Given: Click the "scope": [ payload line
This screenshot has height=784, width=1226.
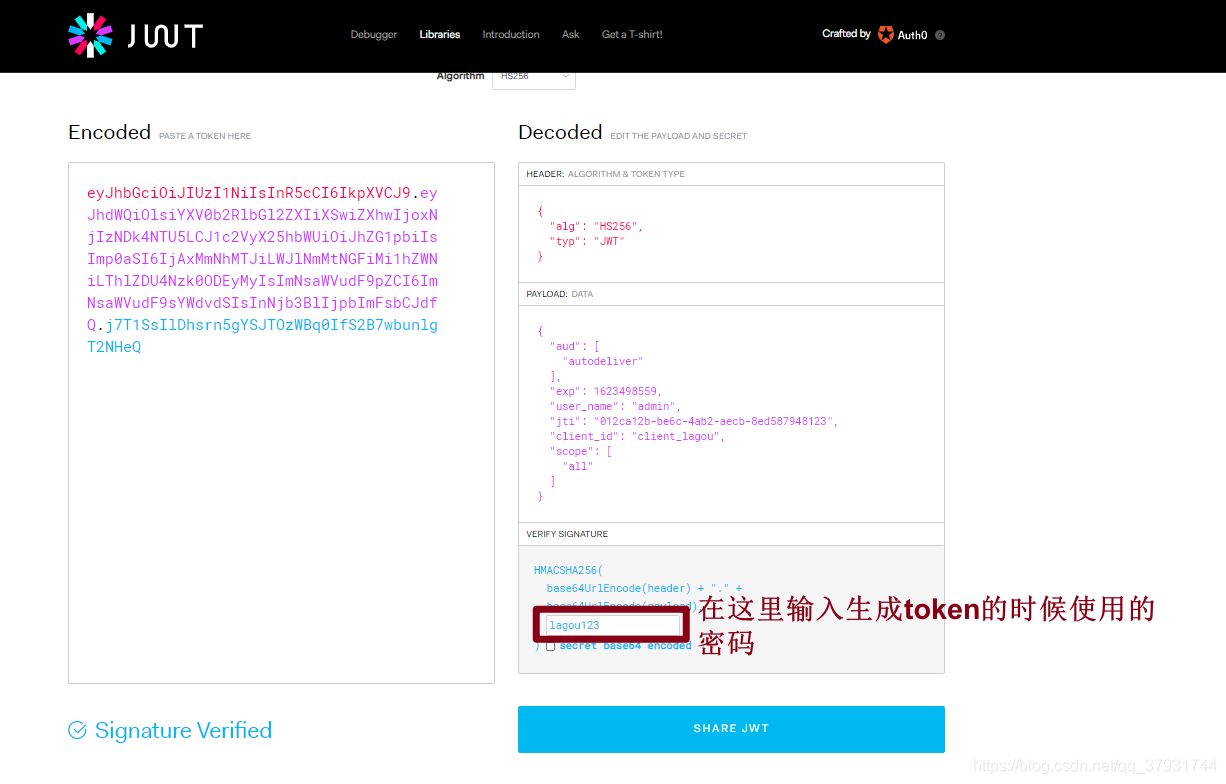Looking at the screenshot, I should pyautogui.click(x=581, y=451).
